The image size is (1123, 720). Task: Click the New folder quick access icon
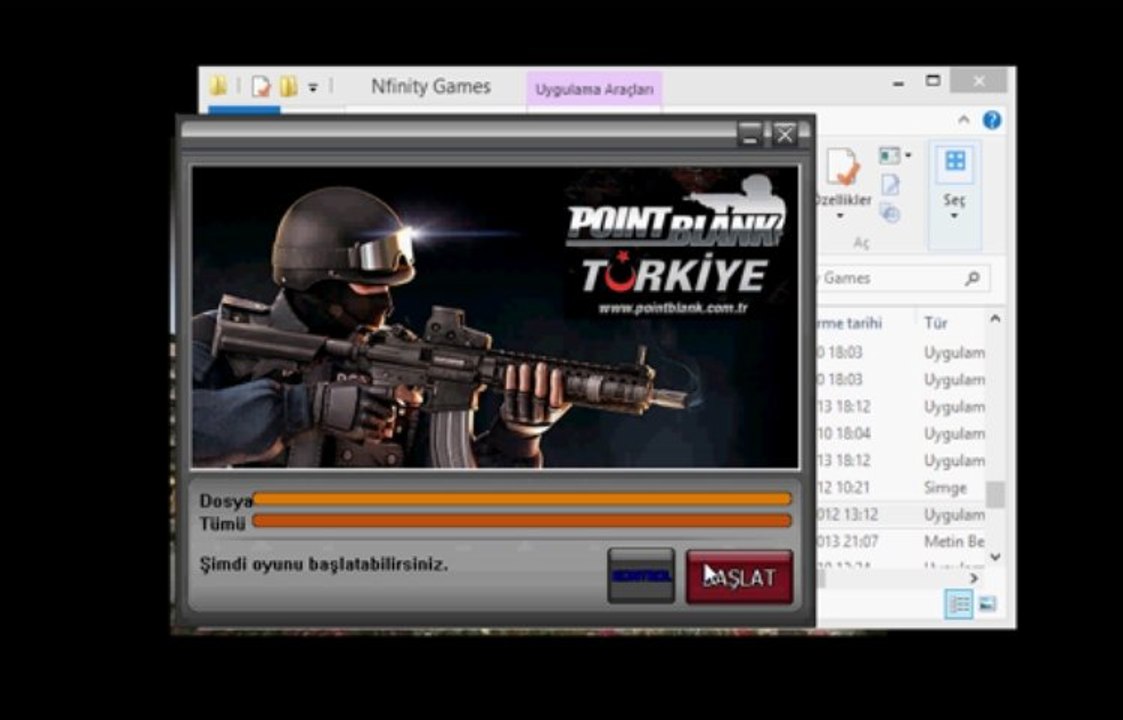coord(289,87)
